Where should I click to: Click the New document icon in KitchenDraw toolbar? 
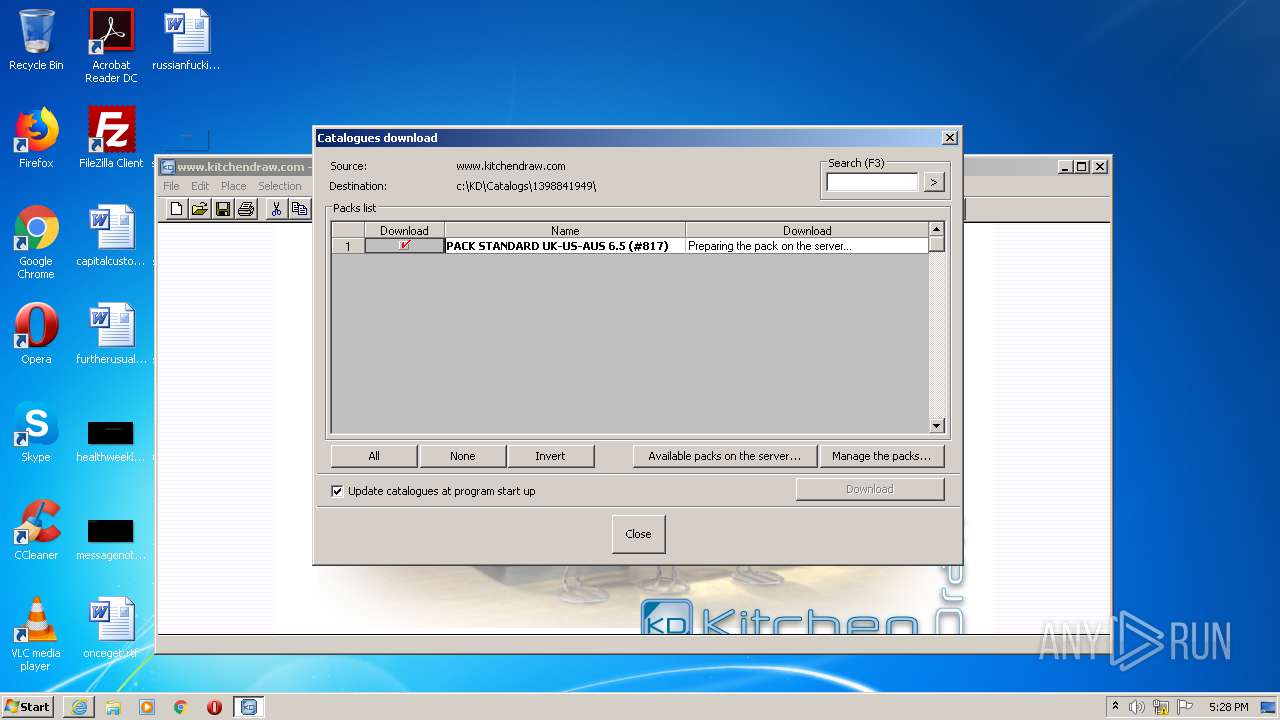177,209
